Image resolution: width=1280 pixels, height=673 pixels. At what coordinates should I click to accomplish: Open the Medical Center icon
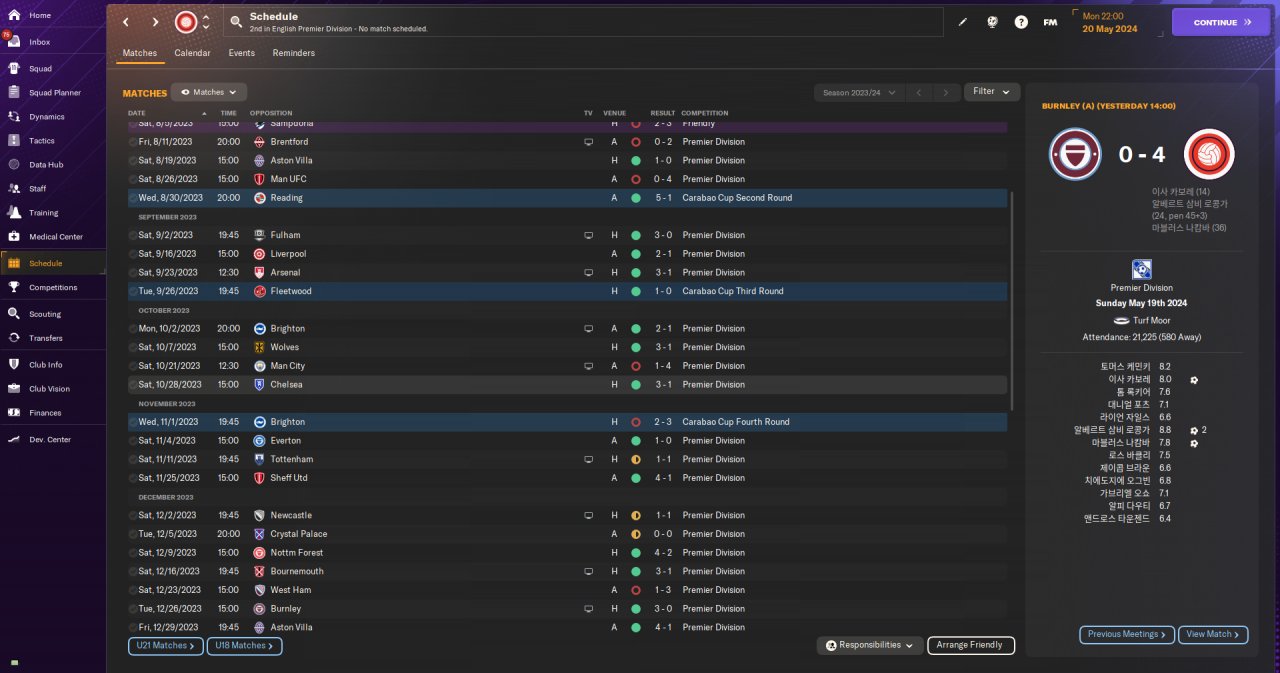tap(14, 236)
